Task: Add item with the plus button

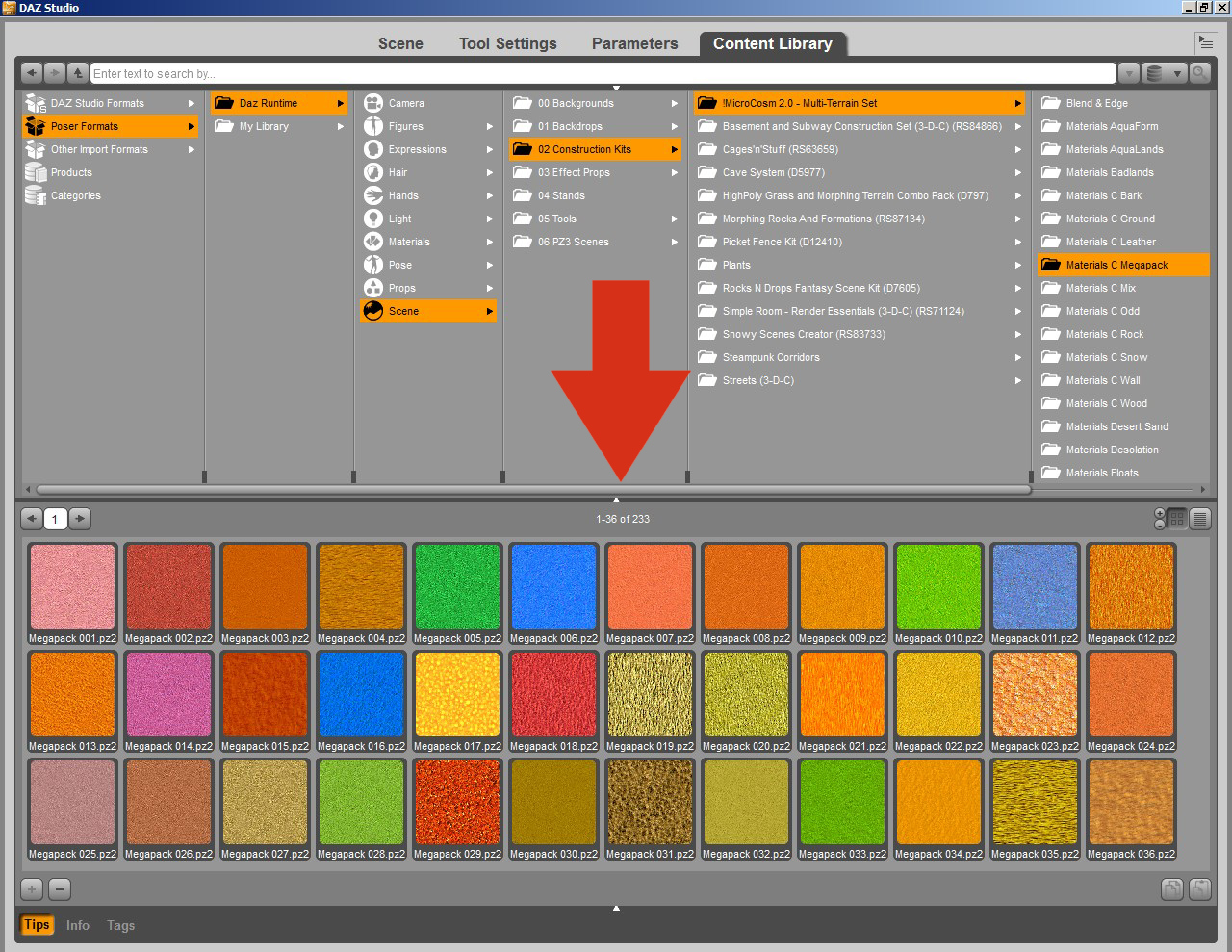Action: [32, 889]
